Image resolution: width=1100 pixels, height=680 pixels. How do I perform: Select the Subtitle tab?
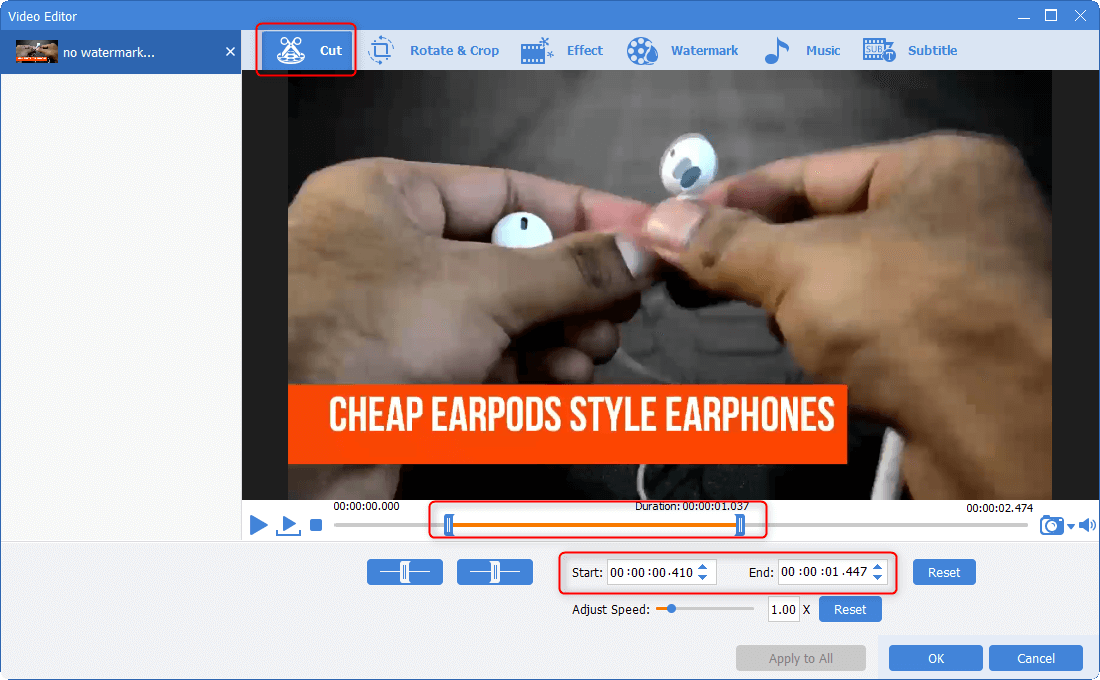tap(910, 51)
